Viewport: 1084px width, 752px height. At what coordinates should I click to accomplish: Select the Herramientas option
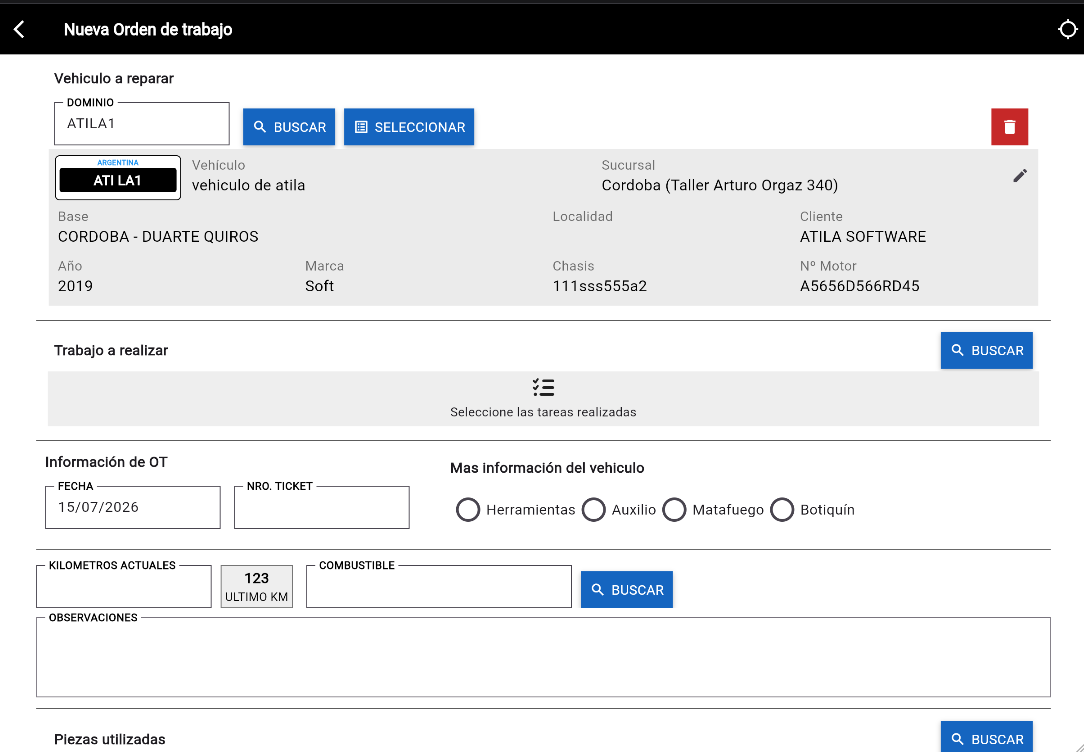[468, 509]
